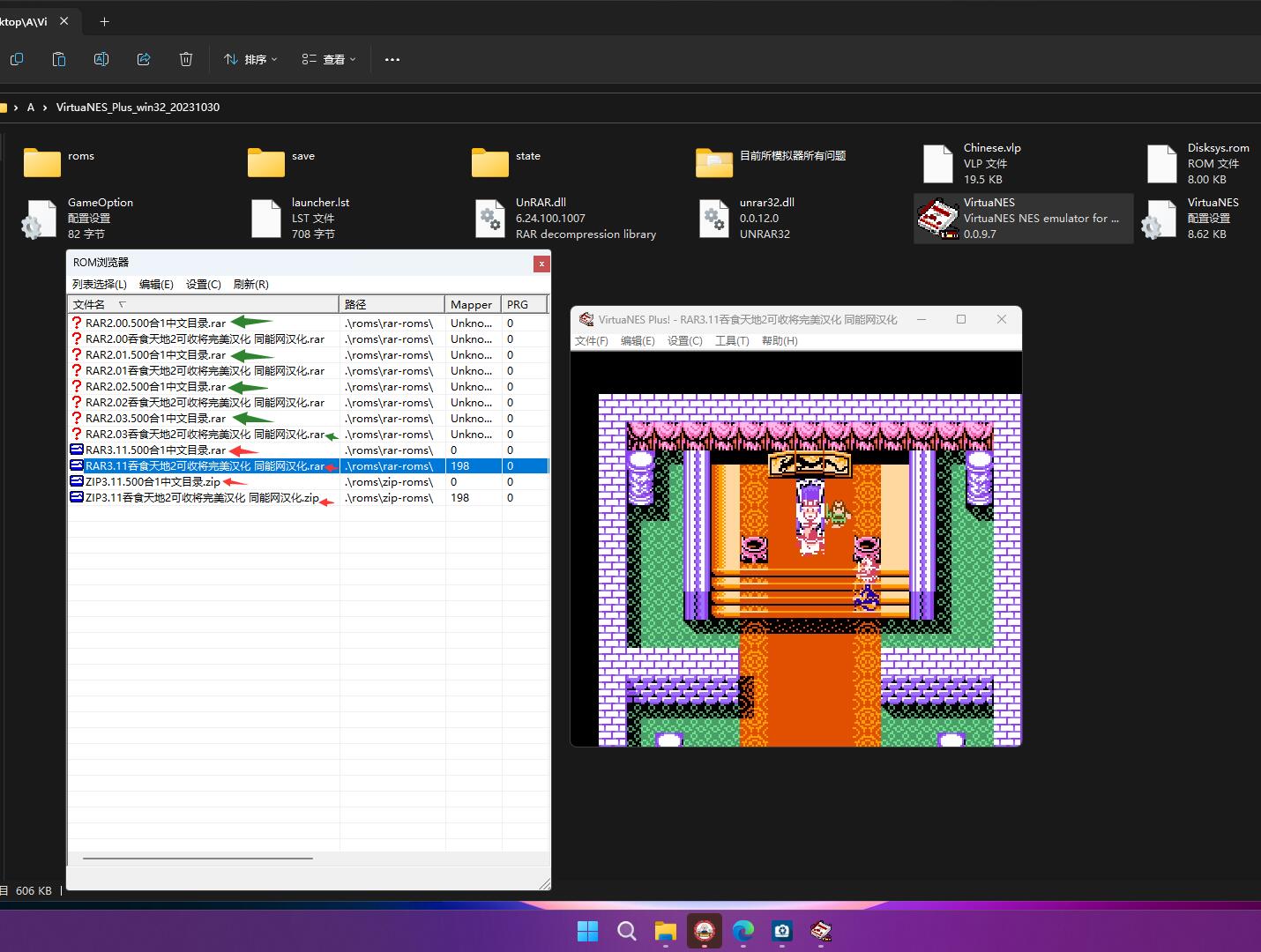The image size is (1261, 952).
Task: Open 设置(C) menu in VirtuaNES Plus
Action: click(685, 340)
